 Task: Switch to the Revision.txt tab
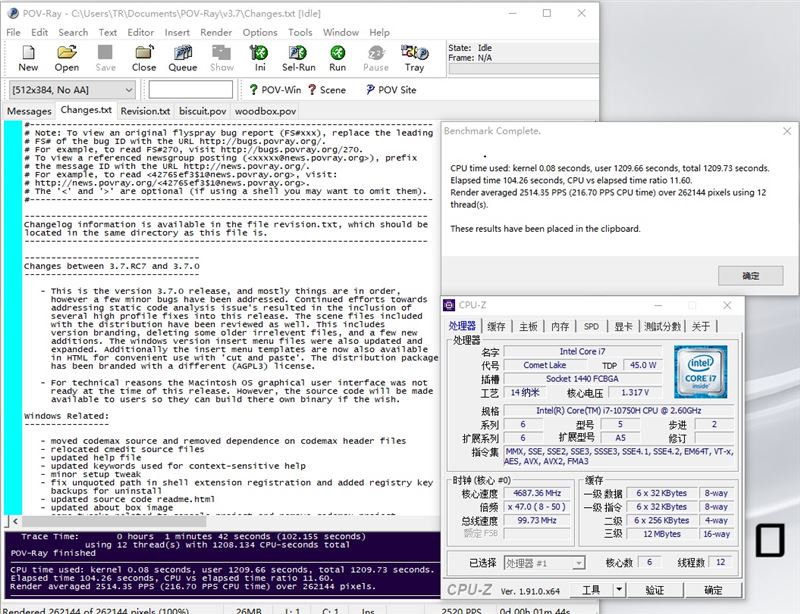point(145,111)
